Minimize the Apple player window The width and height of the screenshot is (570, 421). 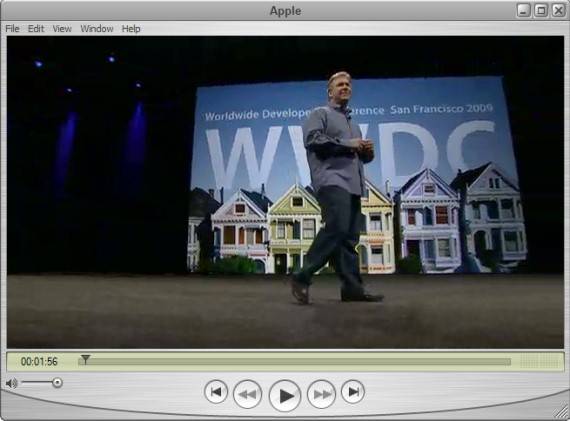pyautogui.click(x=523, y=10)
